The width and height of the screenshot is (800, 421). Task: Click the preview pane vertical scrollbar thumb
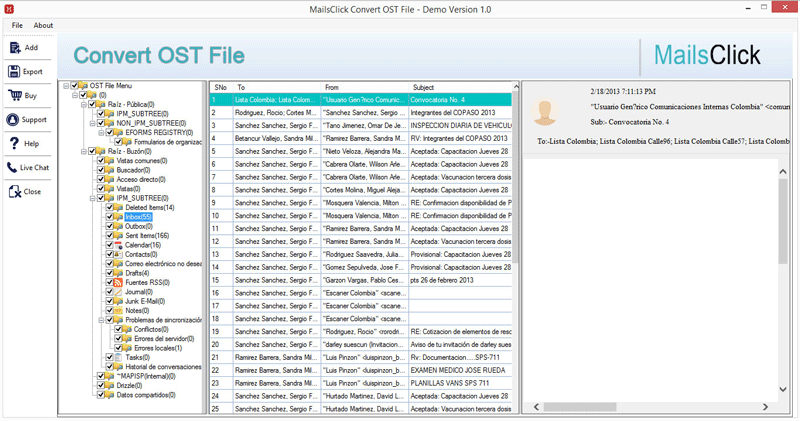[783, 221]
